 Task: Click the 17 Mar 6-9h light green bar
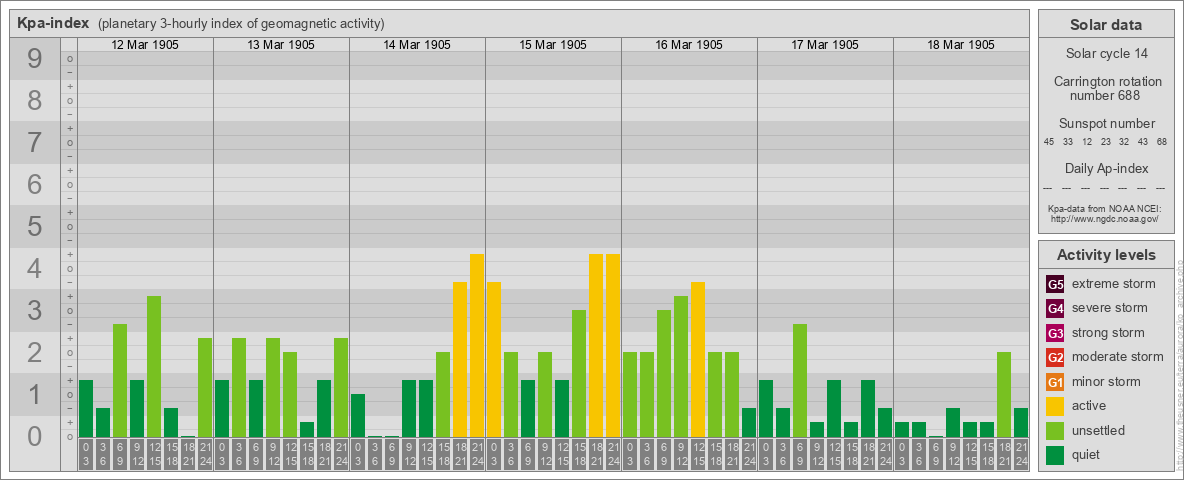(800, 380)
